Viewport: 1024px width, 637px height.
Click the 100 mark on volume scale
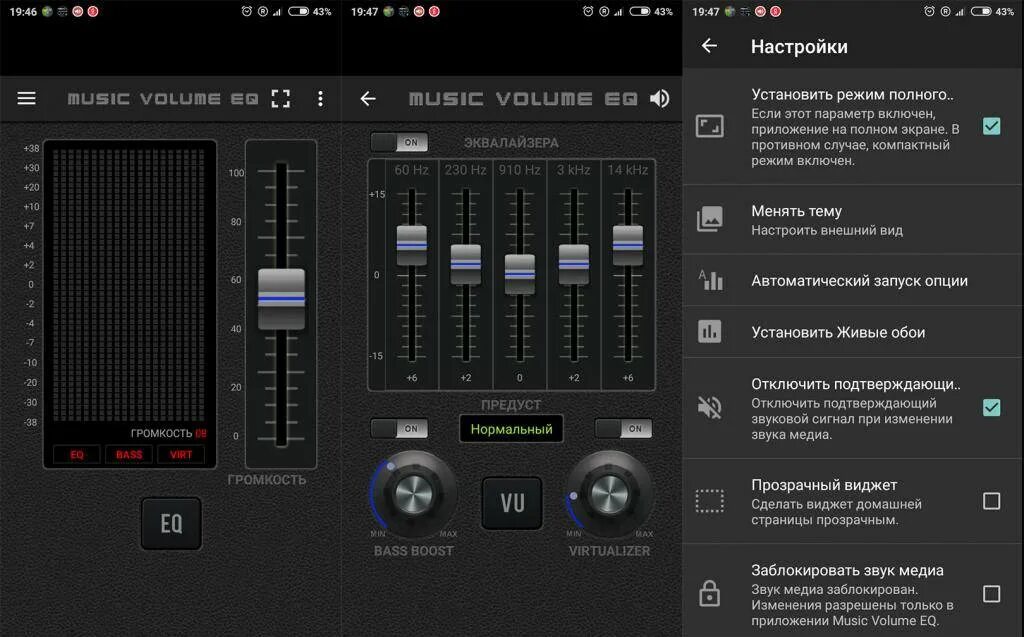point(236,173)
